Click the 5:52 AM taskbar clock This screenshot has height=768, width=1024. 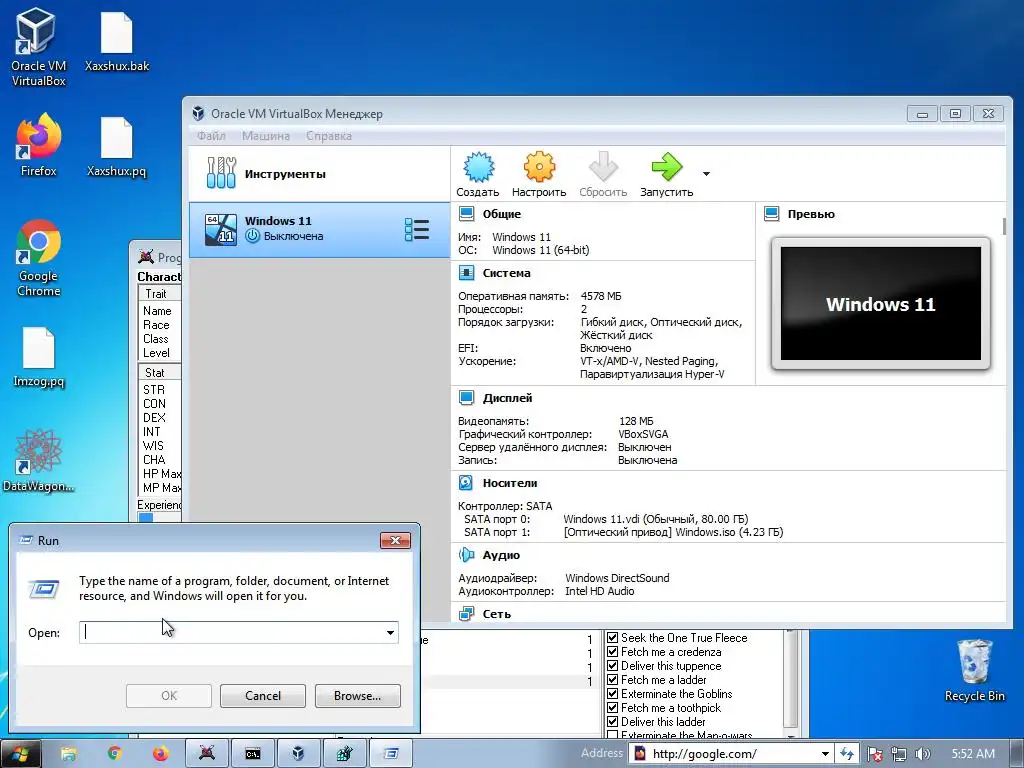pyautogui.click(x=973, y=754)
